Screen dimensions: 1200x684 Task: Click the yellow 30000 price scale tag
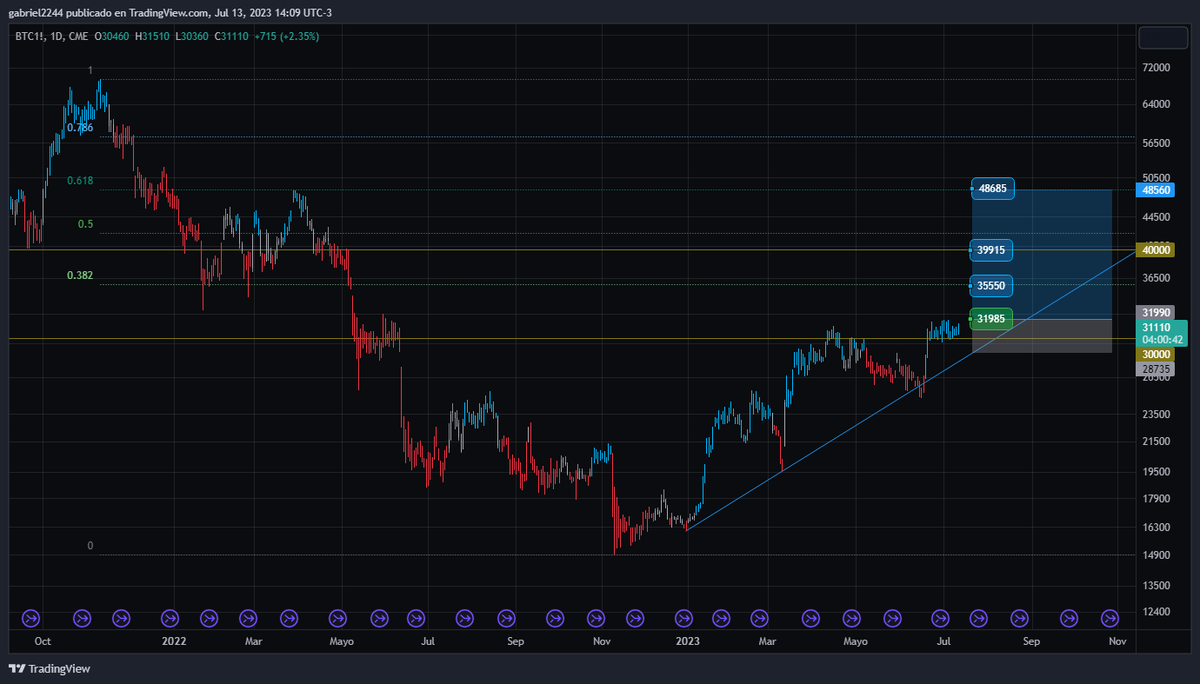pyautogui.click(x=1156, y=354)
